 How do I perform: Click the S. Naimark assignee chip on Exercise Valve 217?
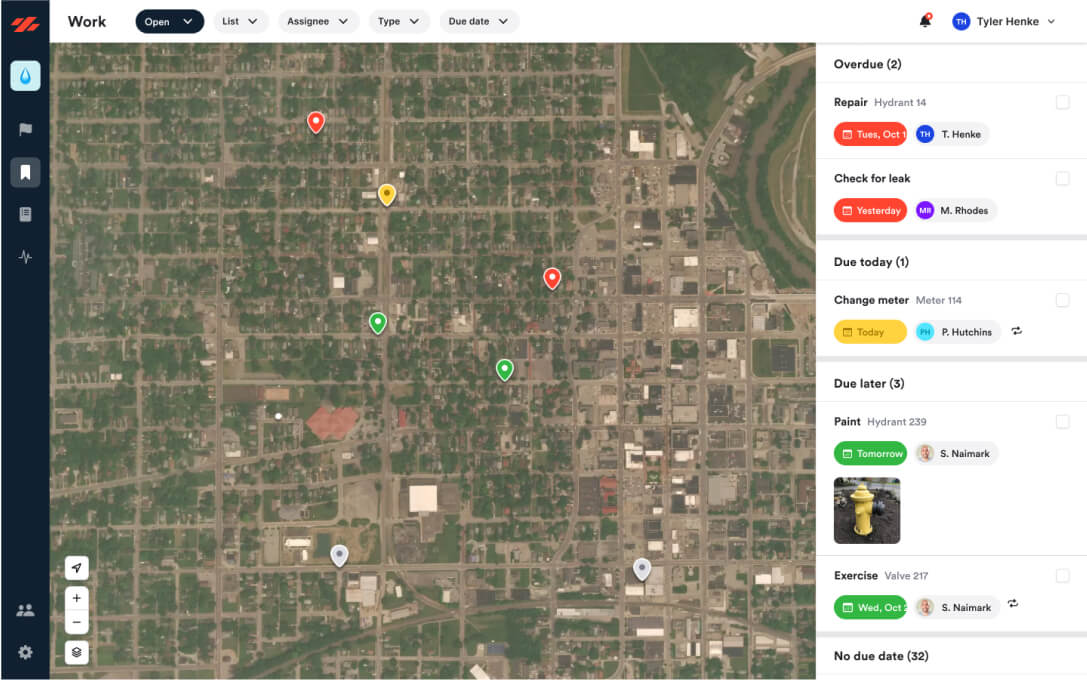coord(956,607)
